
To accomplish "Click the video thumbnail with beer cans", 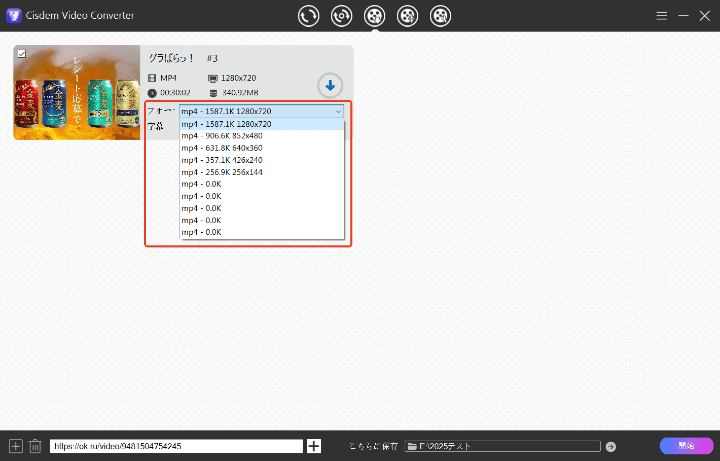I will click(77, 93).
